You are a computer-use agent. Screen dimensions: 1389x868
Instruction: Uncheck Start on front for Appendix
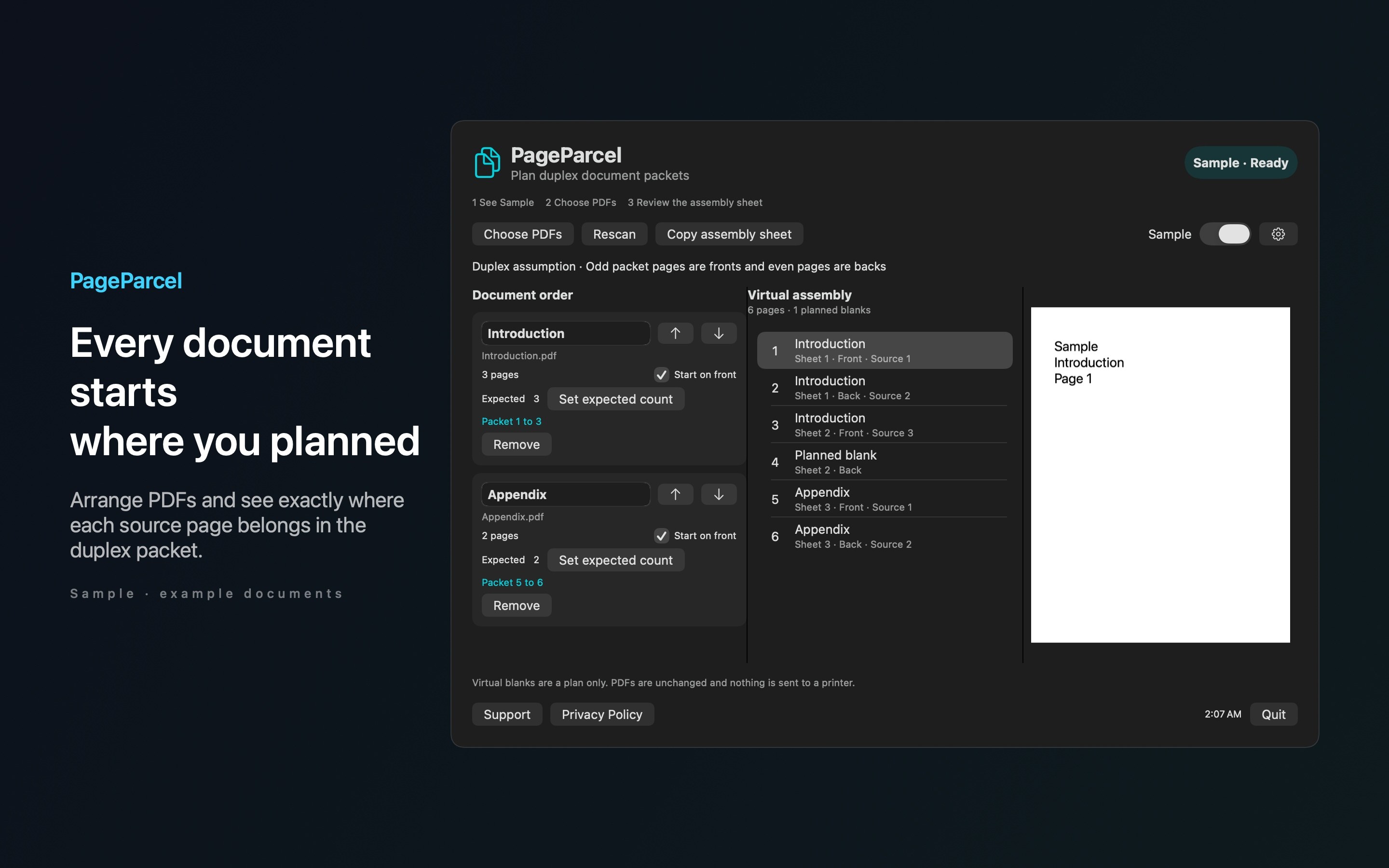tap(661, 536)
